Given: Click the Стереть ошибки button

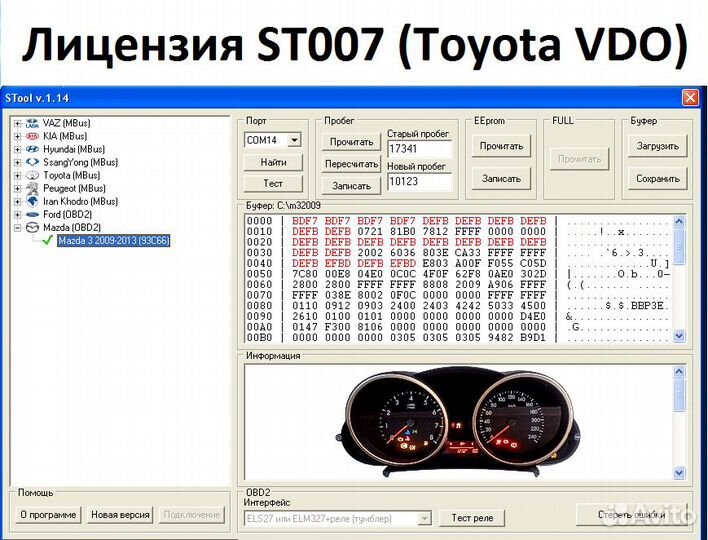Looking at the screenshot, I should pyautogui.click(x=631, y=515).
